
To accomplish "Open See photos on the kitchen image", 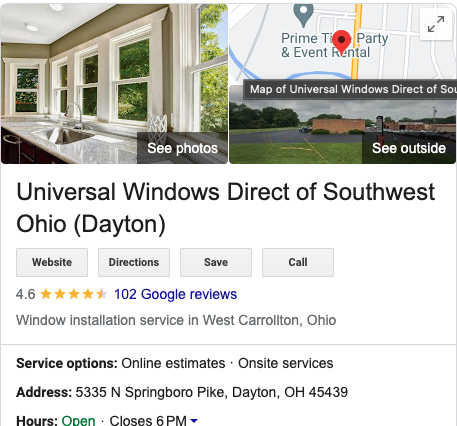I will 182,148.
